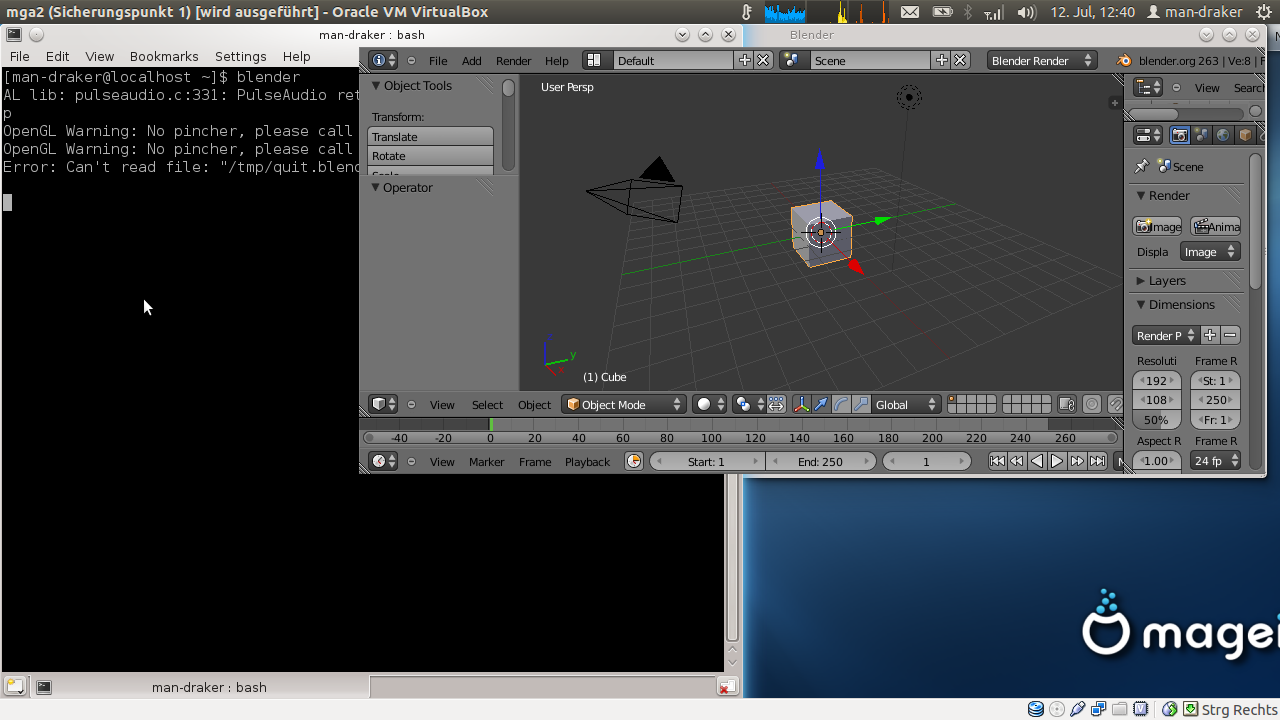Play animation in reverse
The height and width of the screenshot is (720, 1280).
click(x=1037, y=461)
